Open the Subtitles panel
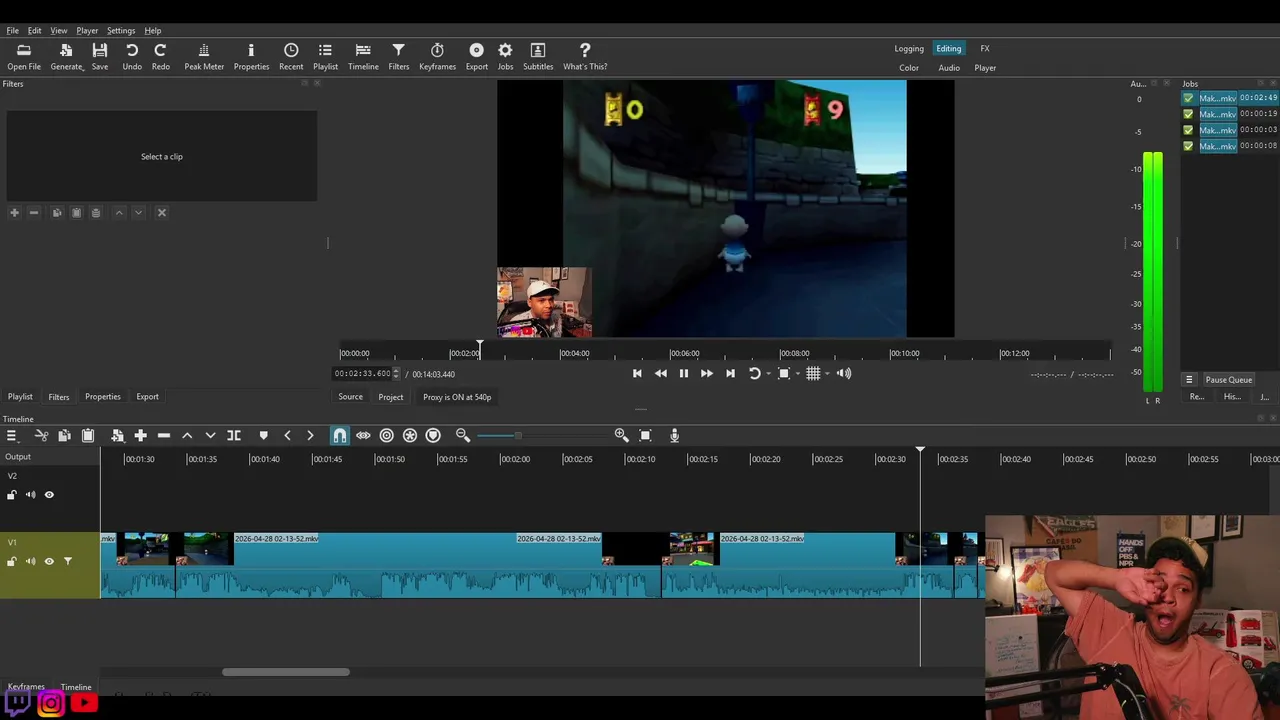Viewport: 1280px width, 720px height. click(538, 57)
